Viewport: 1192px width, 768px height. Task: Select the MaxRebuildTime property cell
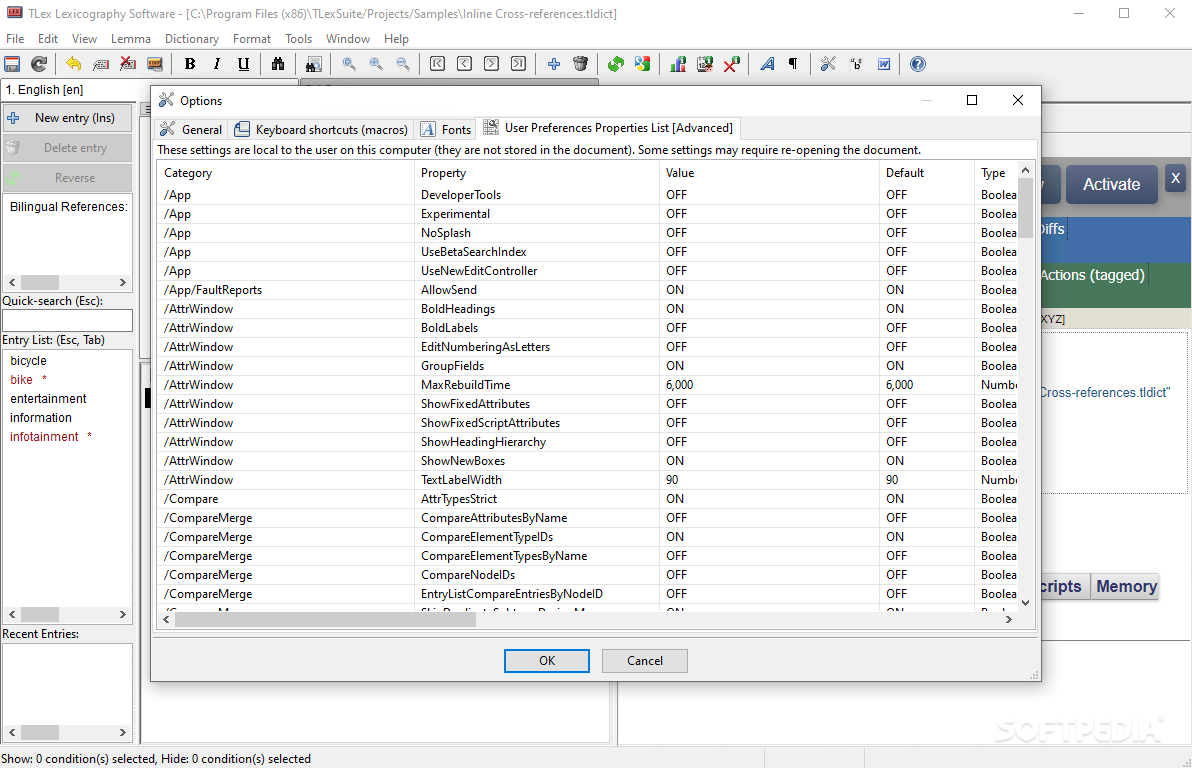coord(537,385)
